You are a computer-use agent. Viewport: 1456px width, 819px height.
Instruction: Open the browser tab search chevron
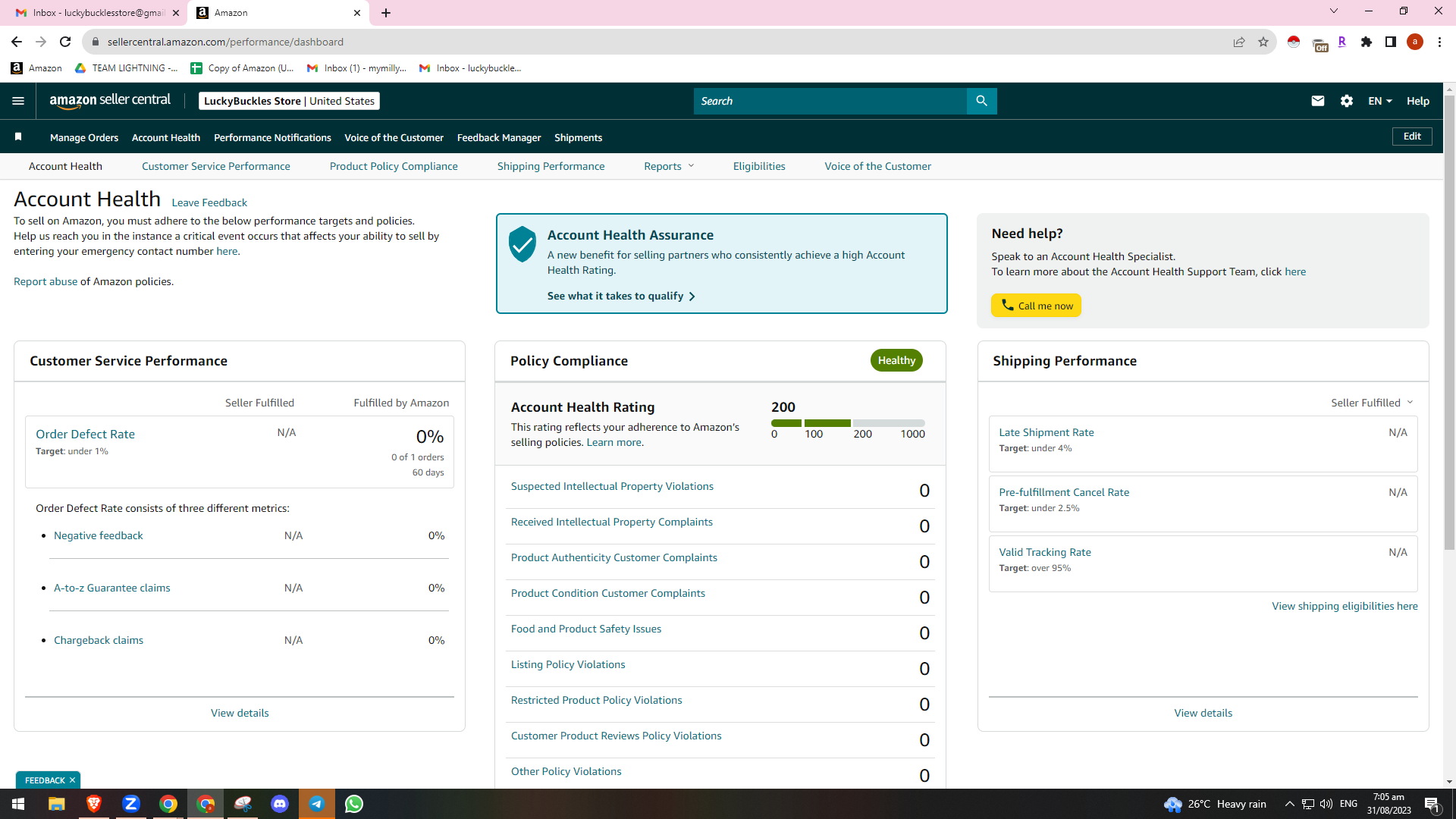[1334, 11]
